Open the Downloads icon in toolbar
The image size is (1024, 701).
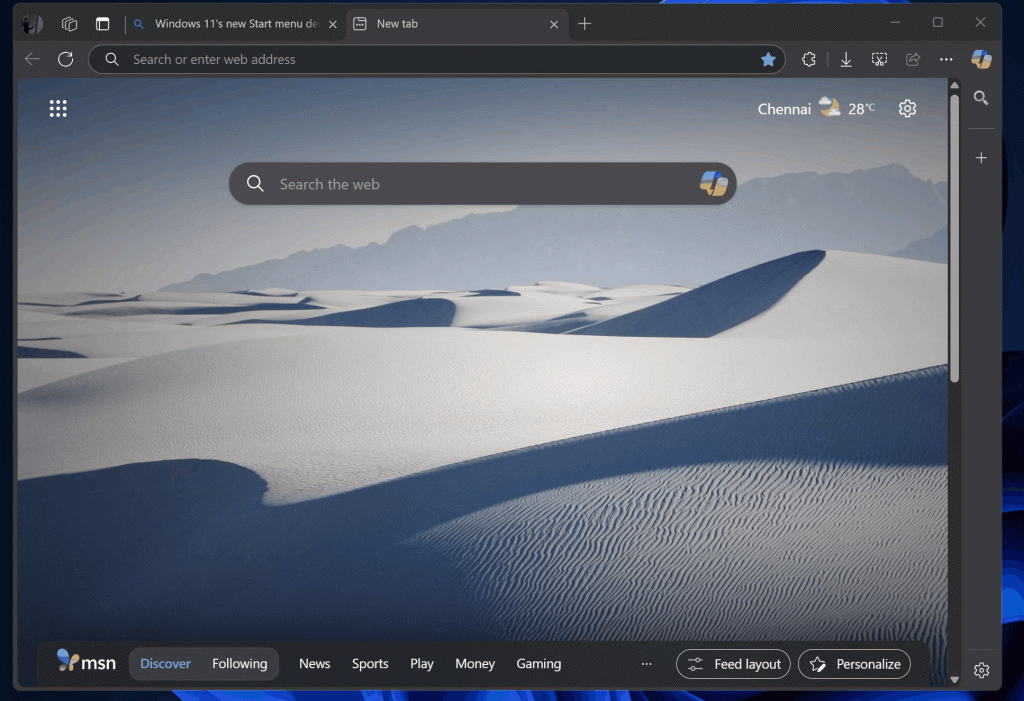[846, 59]
